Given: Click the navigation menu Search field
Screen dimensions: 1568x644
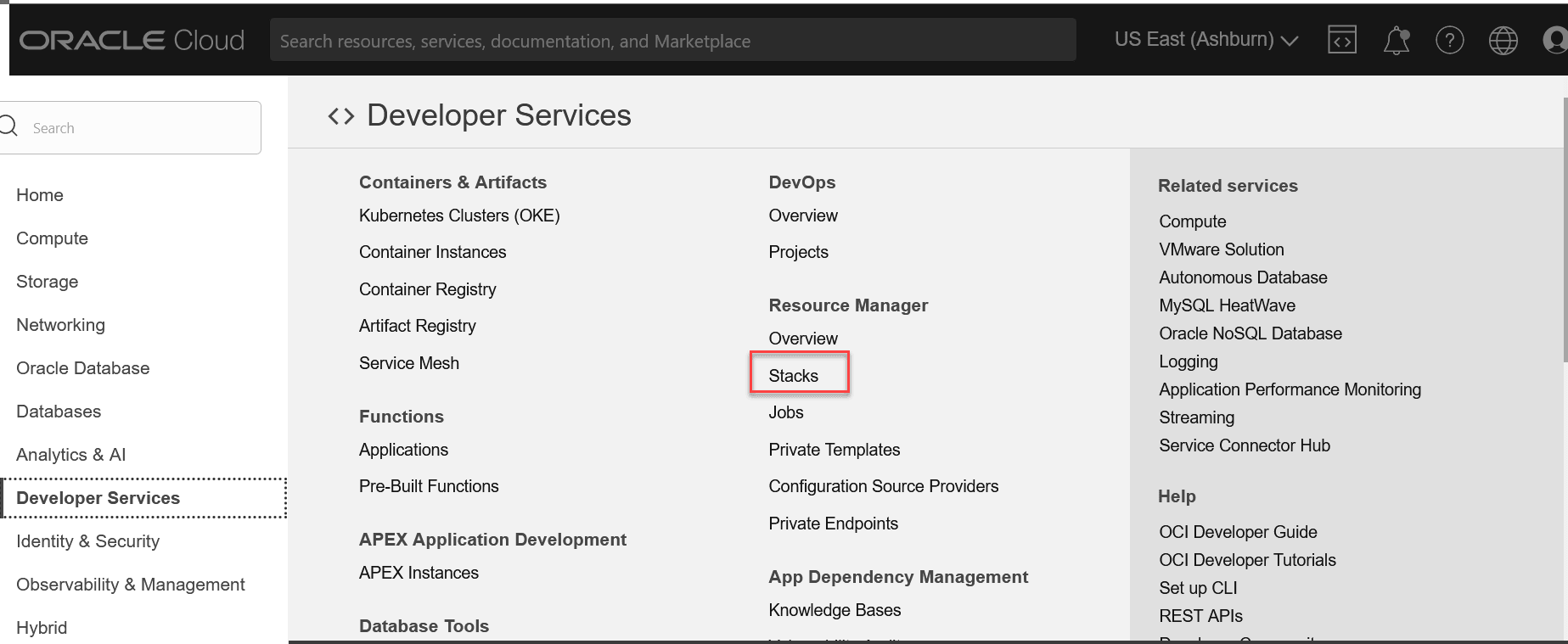Looking at the screenshot, I should [x=131, y=128].
